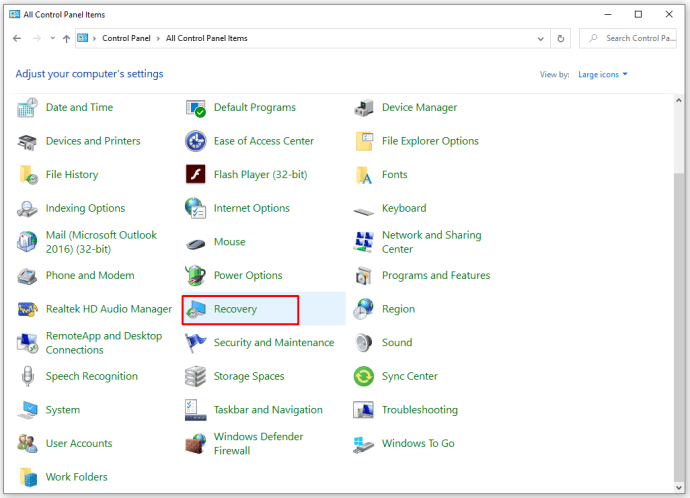Click the Phone and Modem icon

(27, 276)
